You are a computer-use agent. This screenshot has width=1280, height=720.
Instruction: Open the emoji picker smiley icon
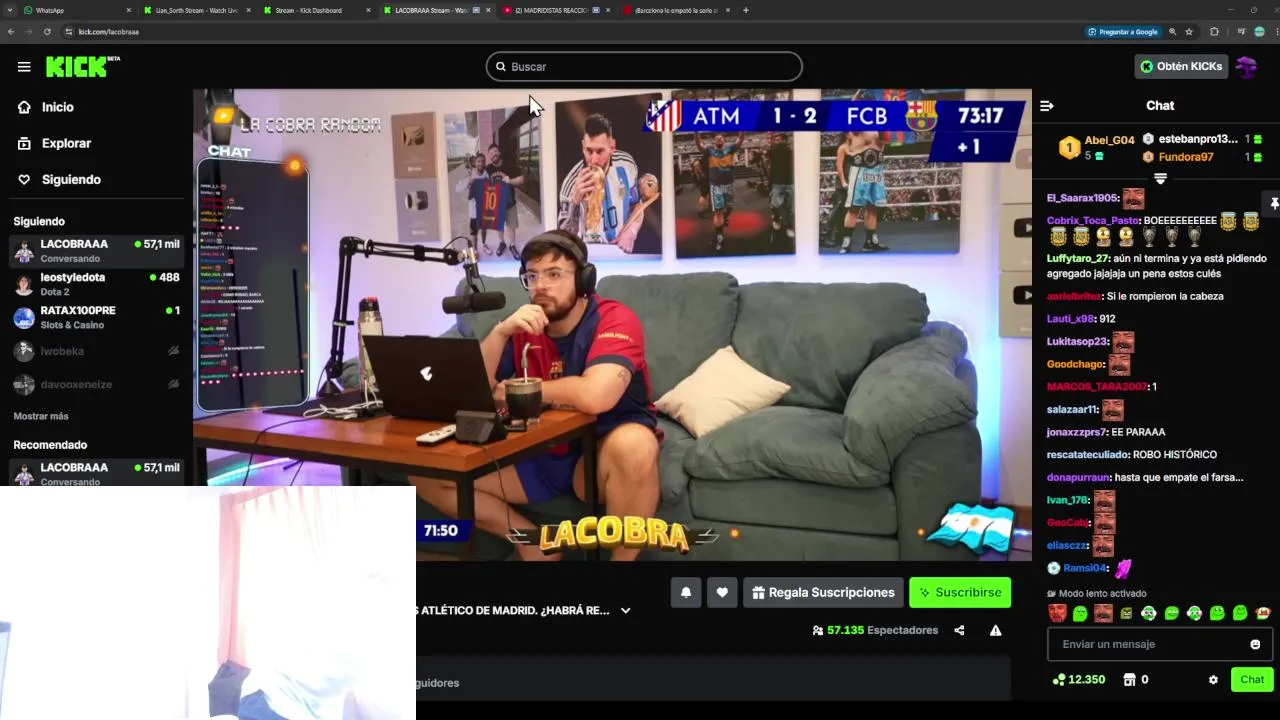tap(1255, 644)
